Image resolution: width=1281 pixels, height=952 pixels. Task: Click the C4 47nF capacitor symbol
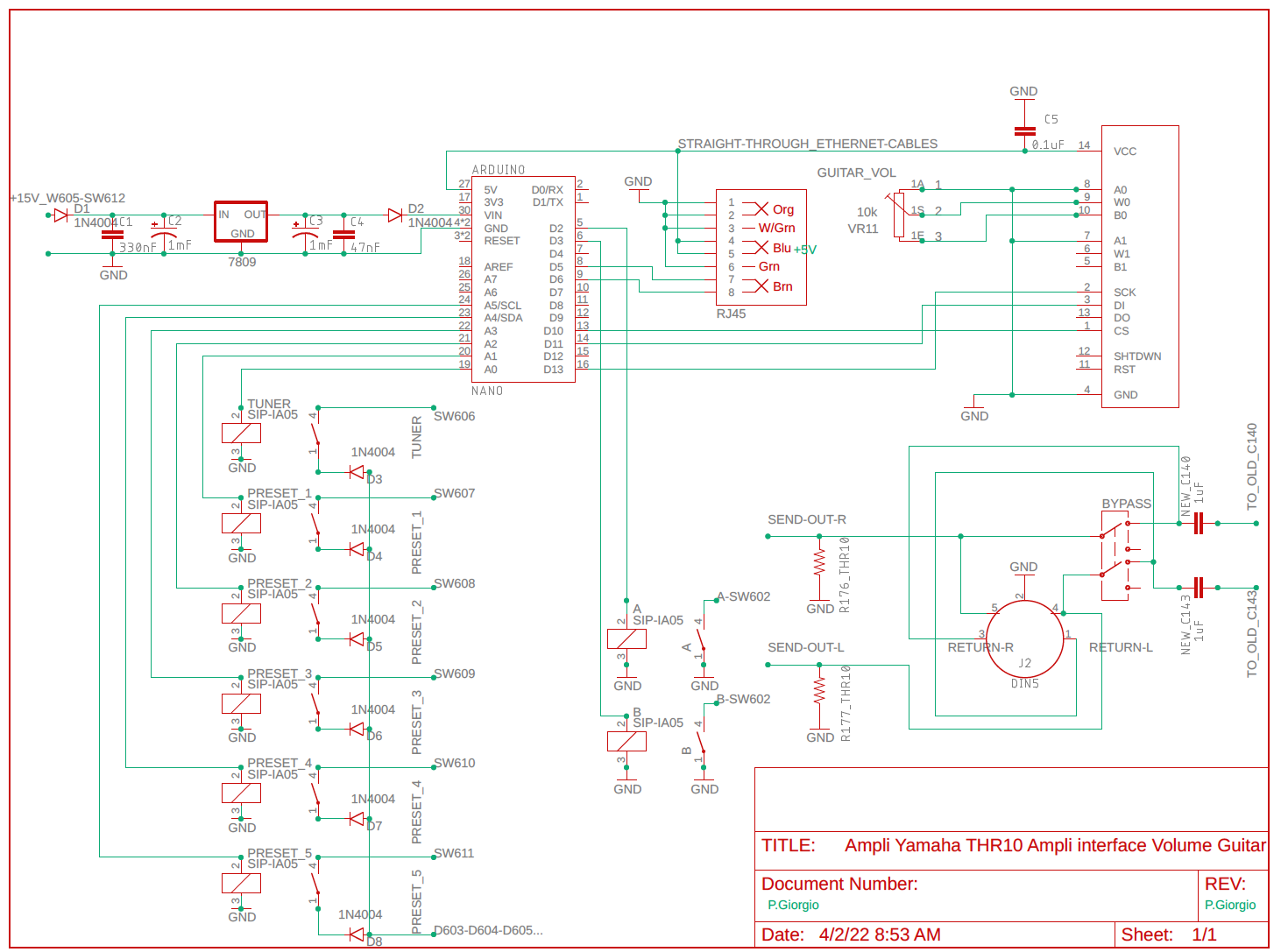click(x=343, y=234)
